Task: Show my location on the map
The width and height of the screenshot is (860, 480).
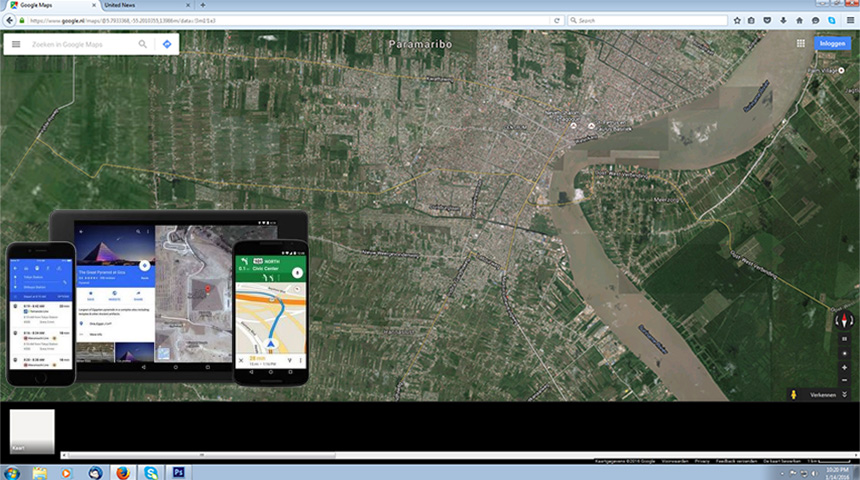Action: [845, 353]
